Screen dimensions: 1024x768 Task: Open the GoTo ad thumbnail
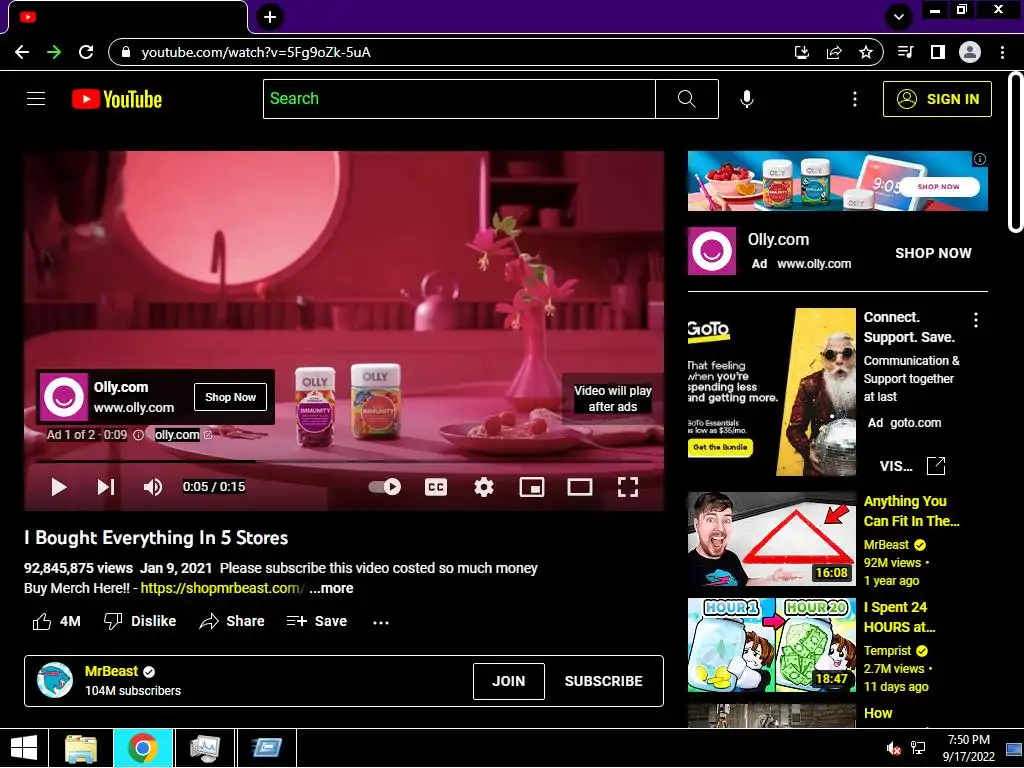click(x=771, y=392)
